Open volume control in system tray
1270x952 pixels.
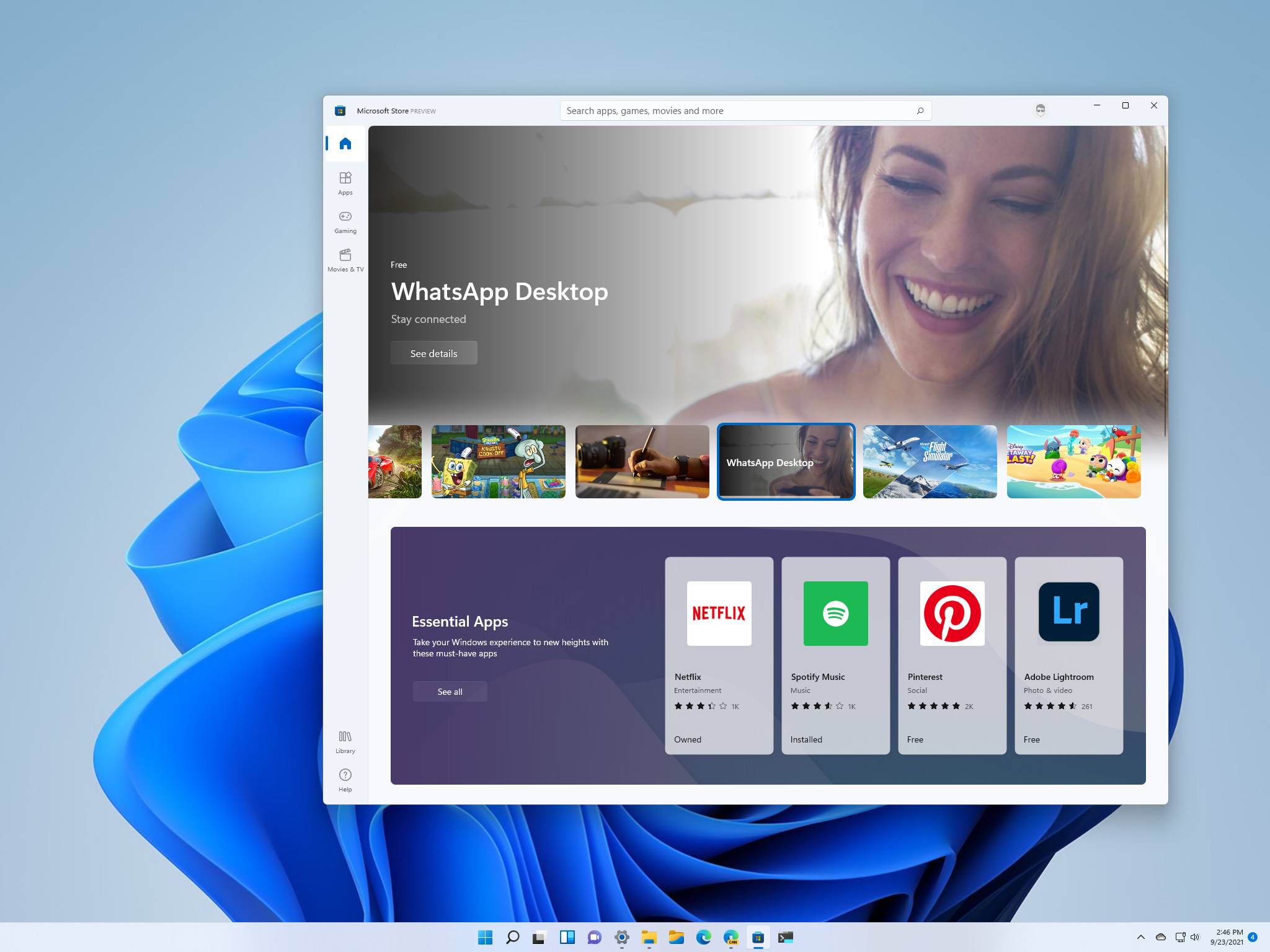coord(1195,937)
